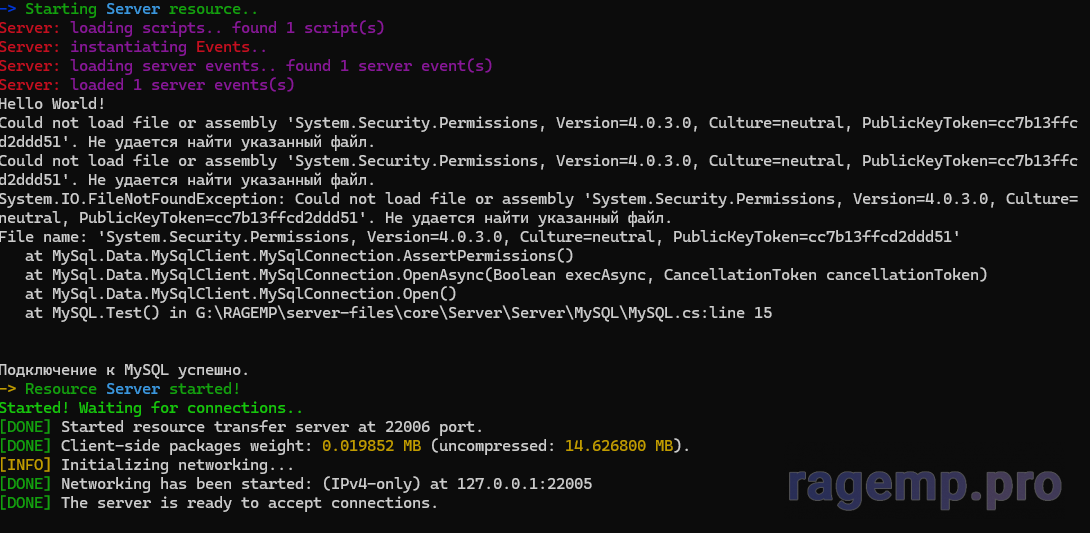The height and width of the screenshot is (533, 1090).
Task: Click the [DONE] tag of Networking started line
Action: [26, 484]
